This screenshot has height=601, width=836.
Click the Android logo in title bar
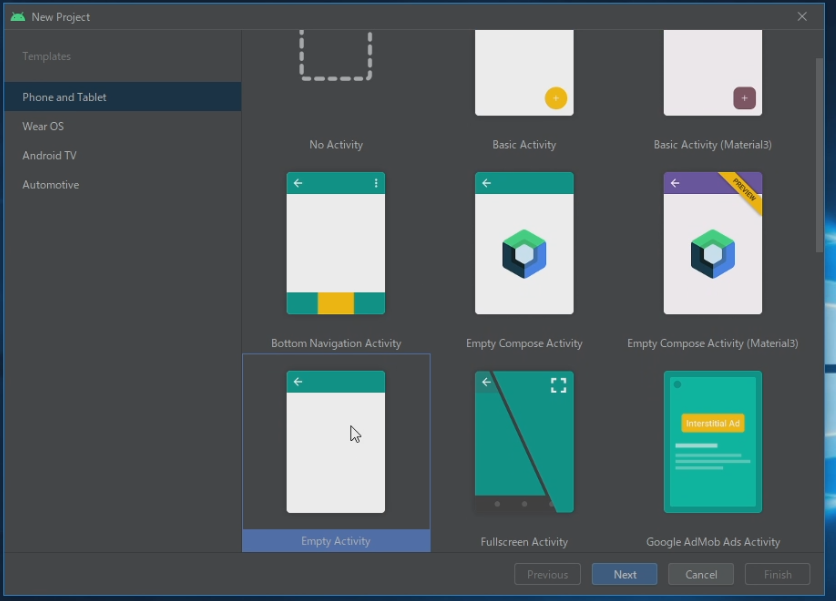click(x=17, y=16)
